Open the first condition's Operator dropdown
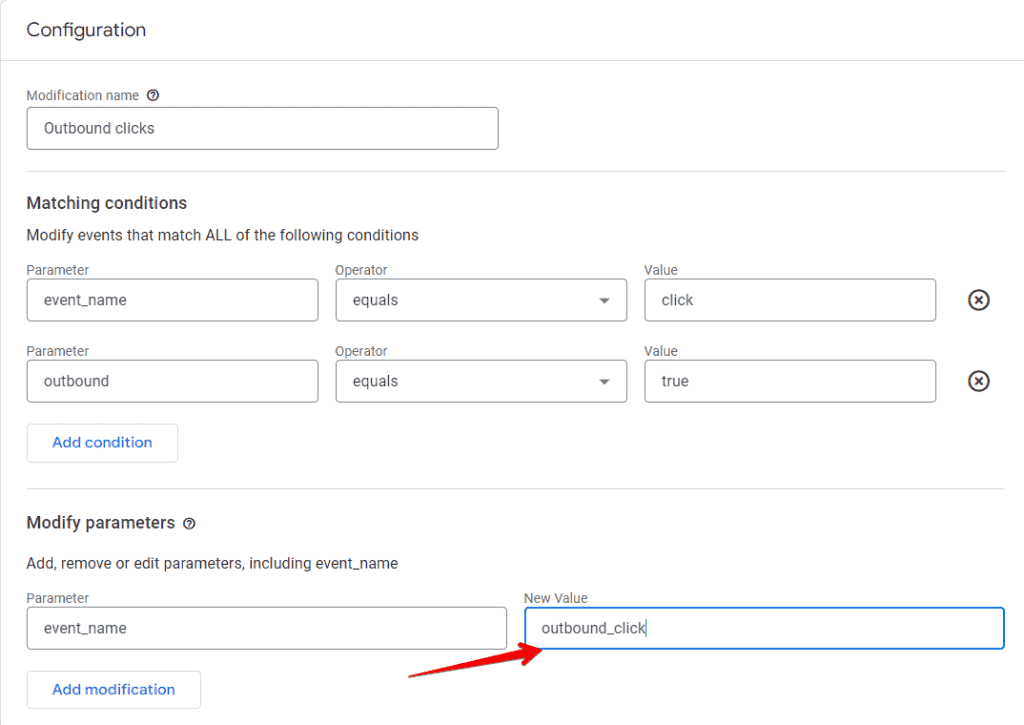 click(480, 300)
